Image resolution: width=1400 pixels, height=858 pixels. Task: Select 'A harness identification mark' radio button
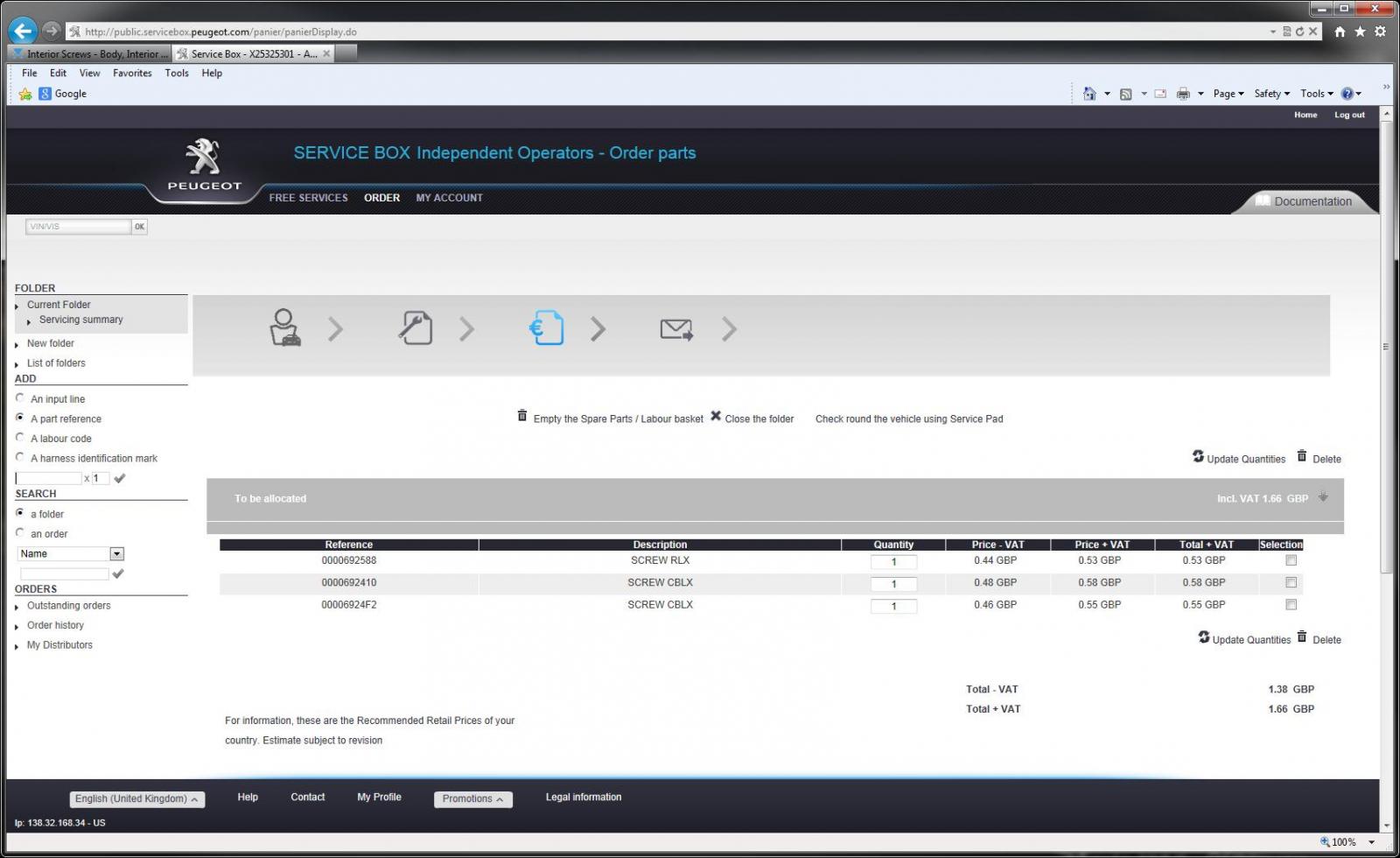[20, 456]
